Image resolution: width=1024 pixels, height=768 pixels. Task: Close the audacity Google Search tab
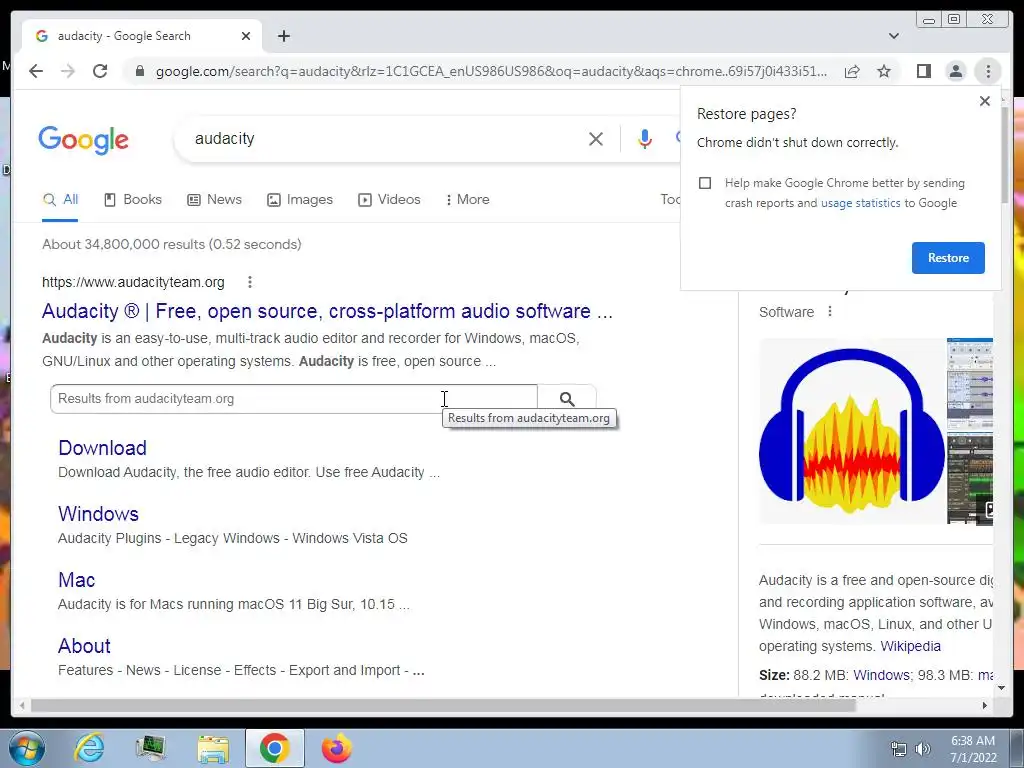246,36
